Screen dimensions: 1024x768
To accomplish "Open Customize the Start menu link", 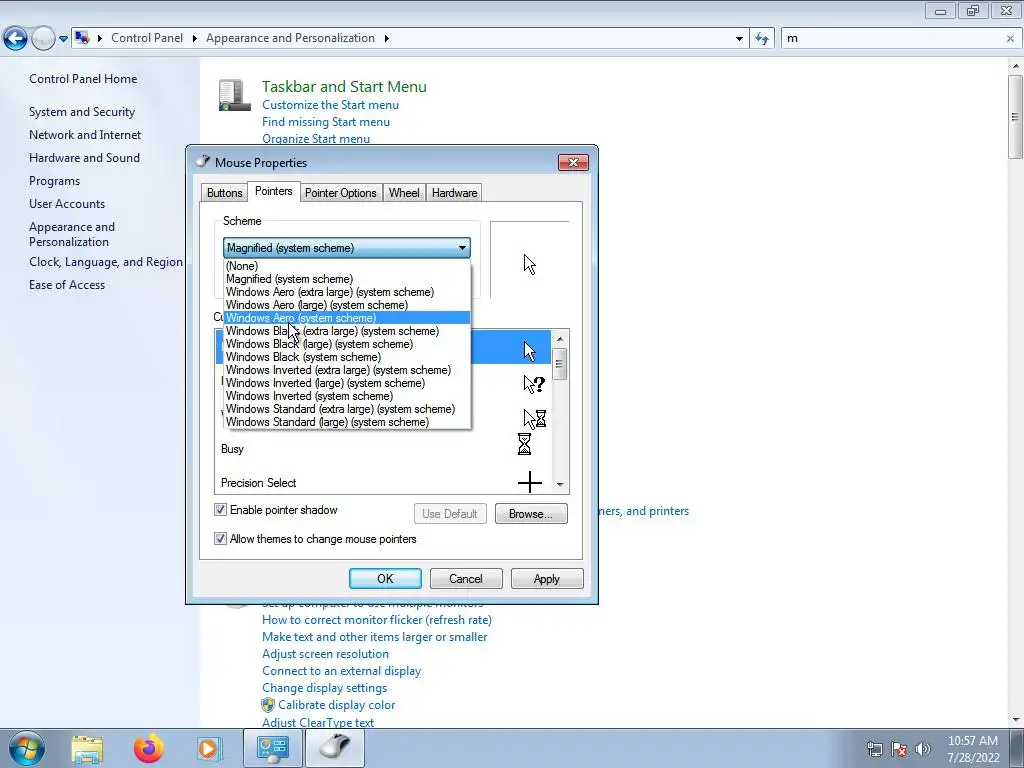I will click(x=330, y=105).
